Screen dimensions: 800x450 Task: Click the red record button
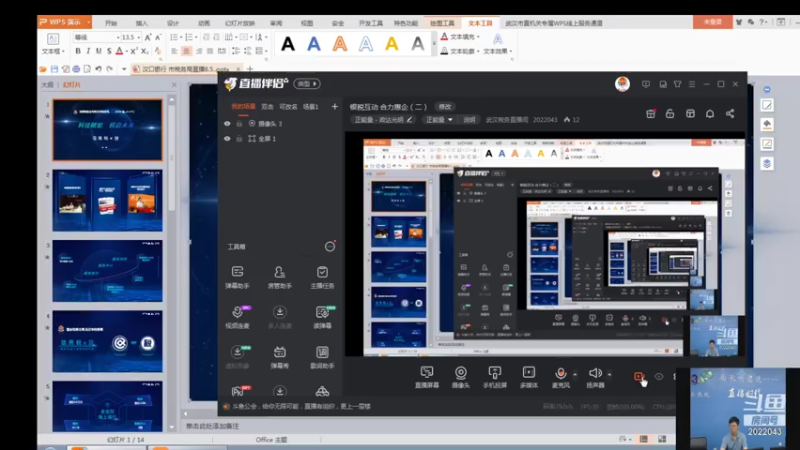638,377
